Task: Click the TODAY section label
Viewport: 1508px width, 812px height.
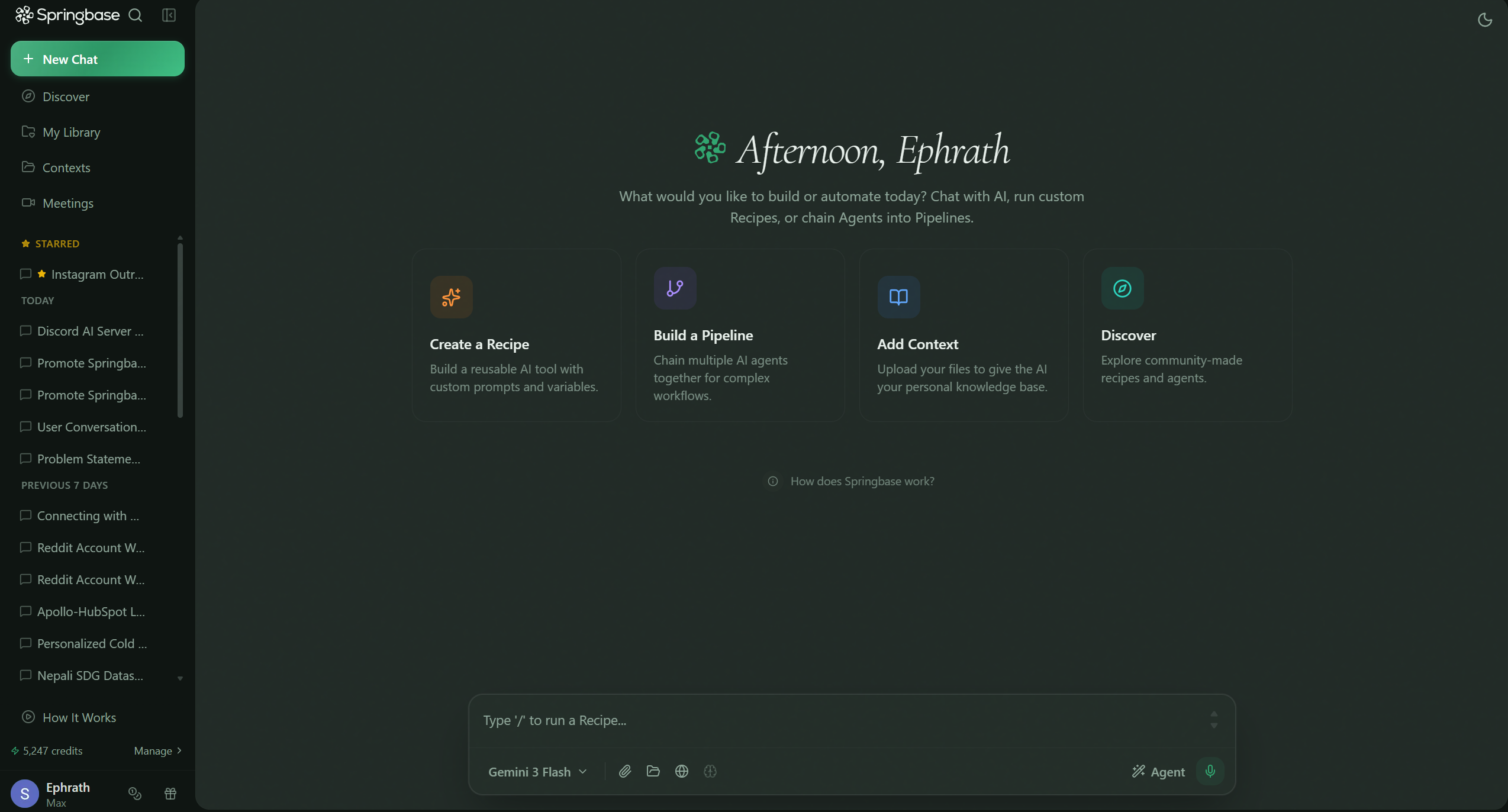Action: (x=38, y=301)
